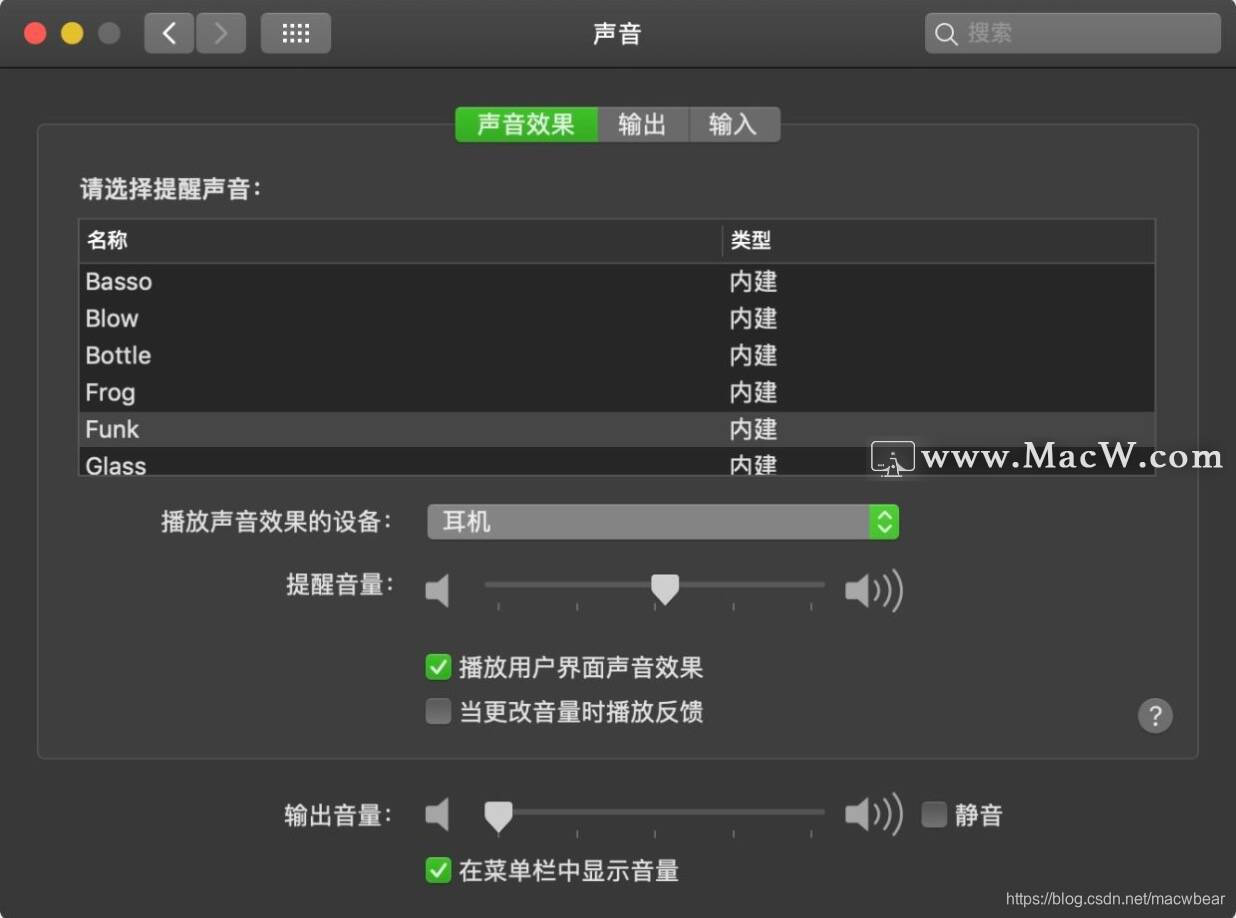Go forward with the right chevron button

tap(221, 33)
